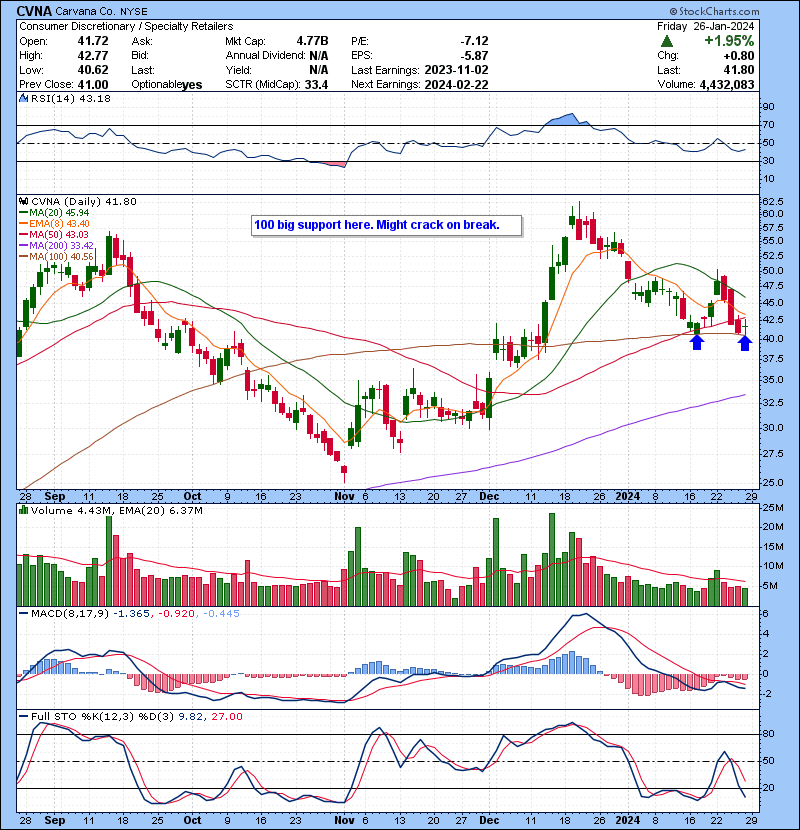The image size is (800, 830).
Task: Click the Open value 41.72
Action: [x=93, y=41]
